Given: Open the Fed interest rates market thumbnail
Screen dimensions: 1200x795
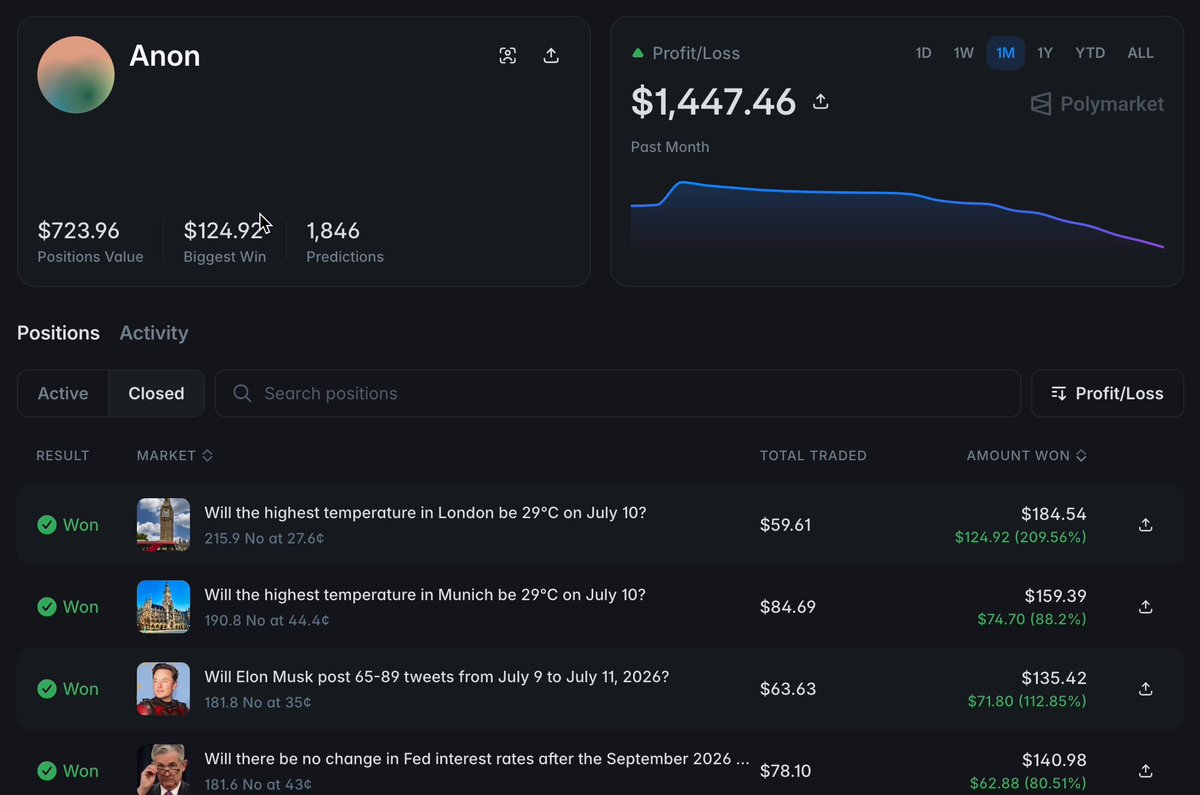Looking at the screenshot, I should 163,769.
